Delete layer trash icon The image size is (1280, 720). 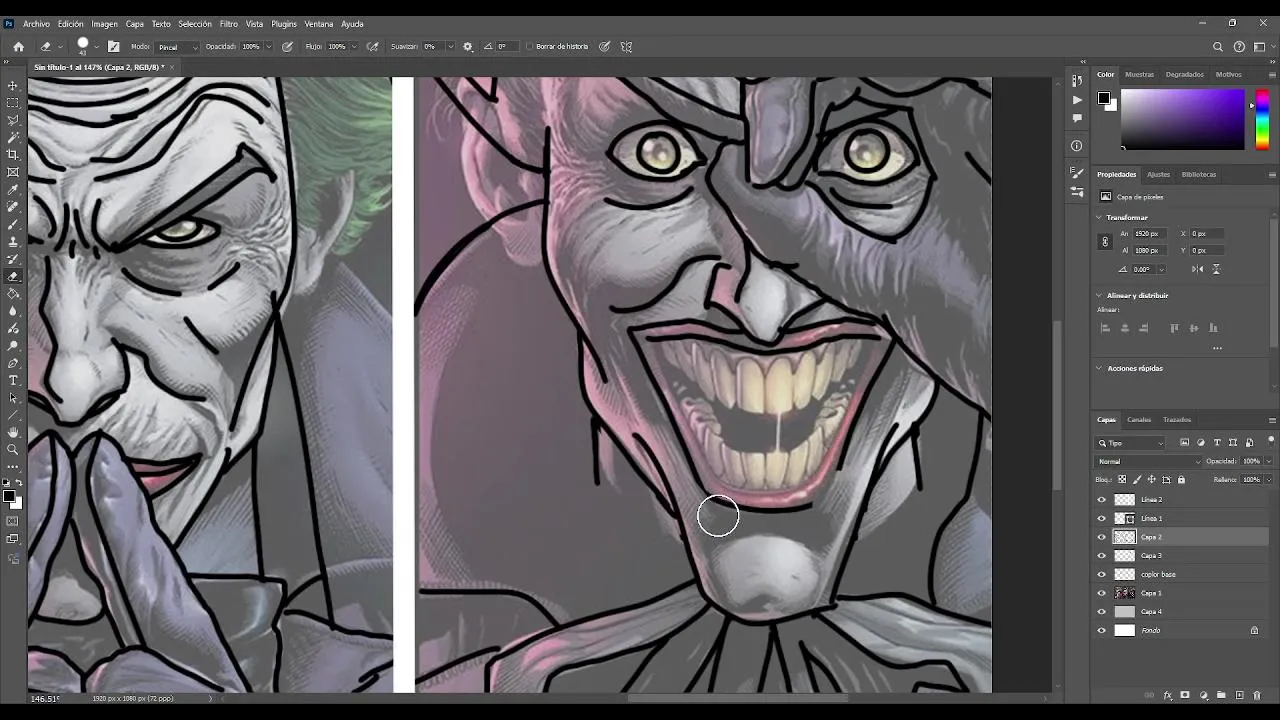1257,695
